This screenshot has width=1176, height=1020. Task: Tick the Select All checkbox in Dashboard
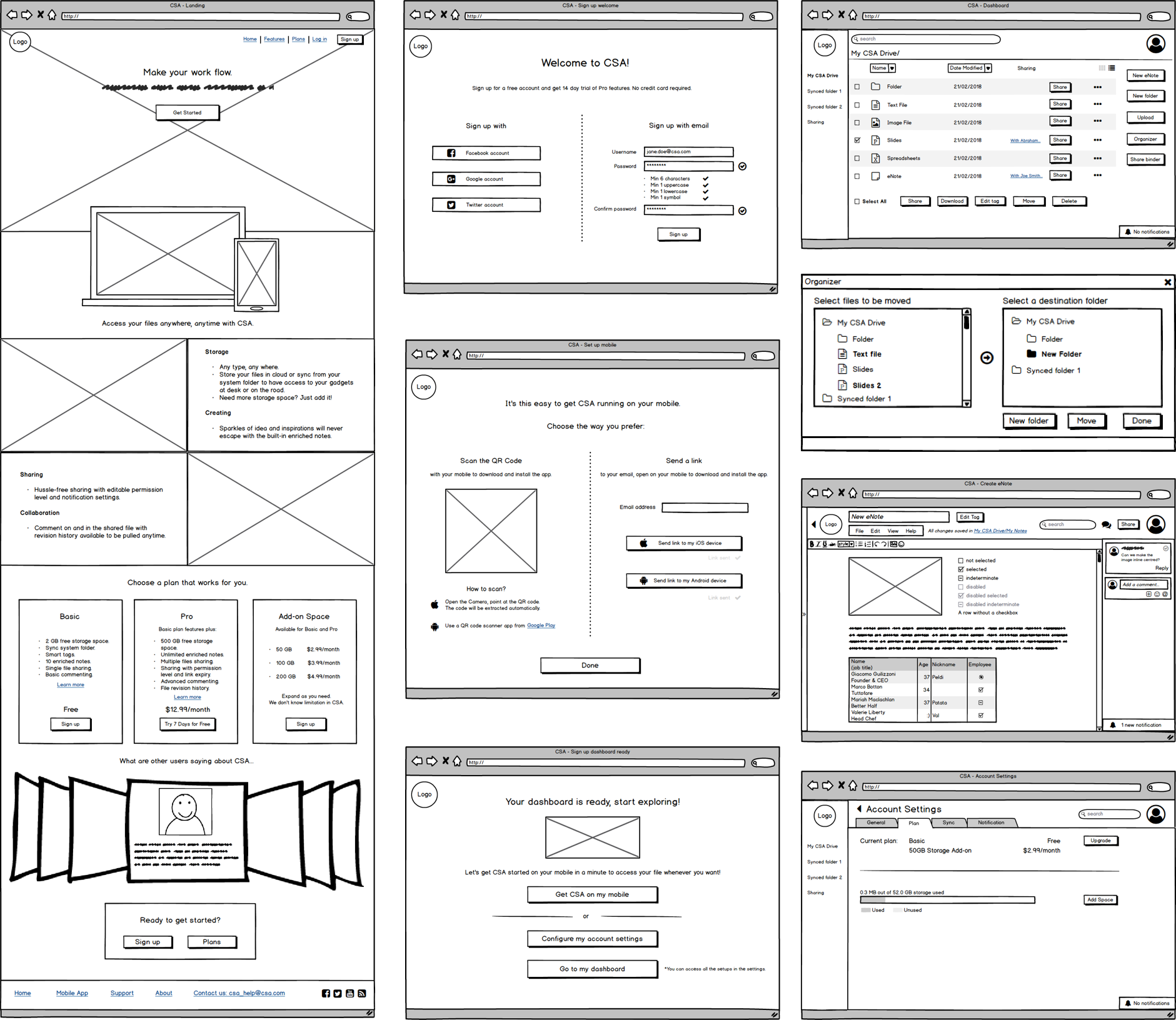(857, 201)
